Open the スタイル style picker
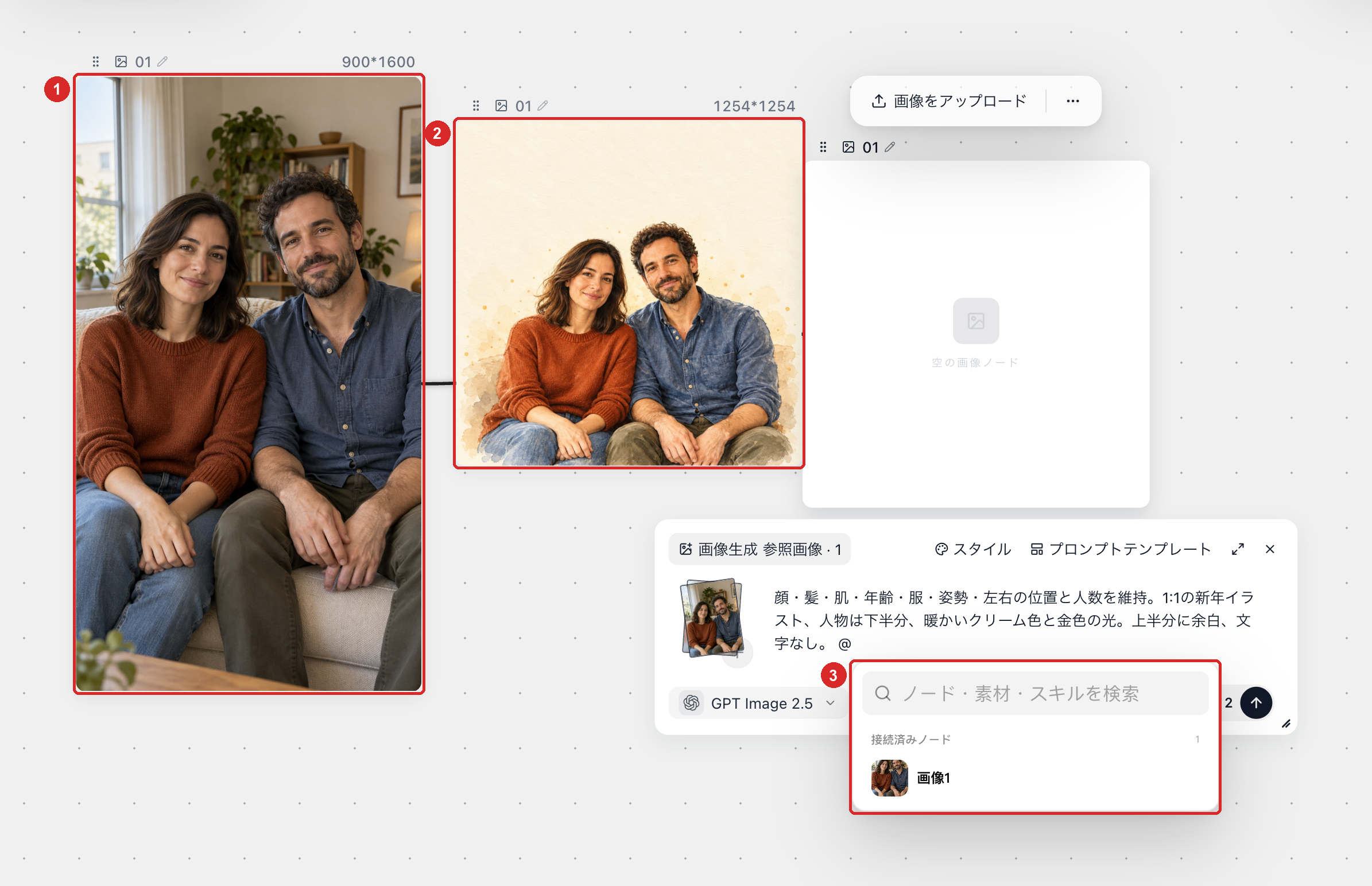The height and width of the screenshot is (886, 1372). (972, 549)
